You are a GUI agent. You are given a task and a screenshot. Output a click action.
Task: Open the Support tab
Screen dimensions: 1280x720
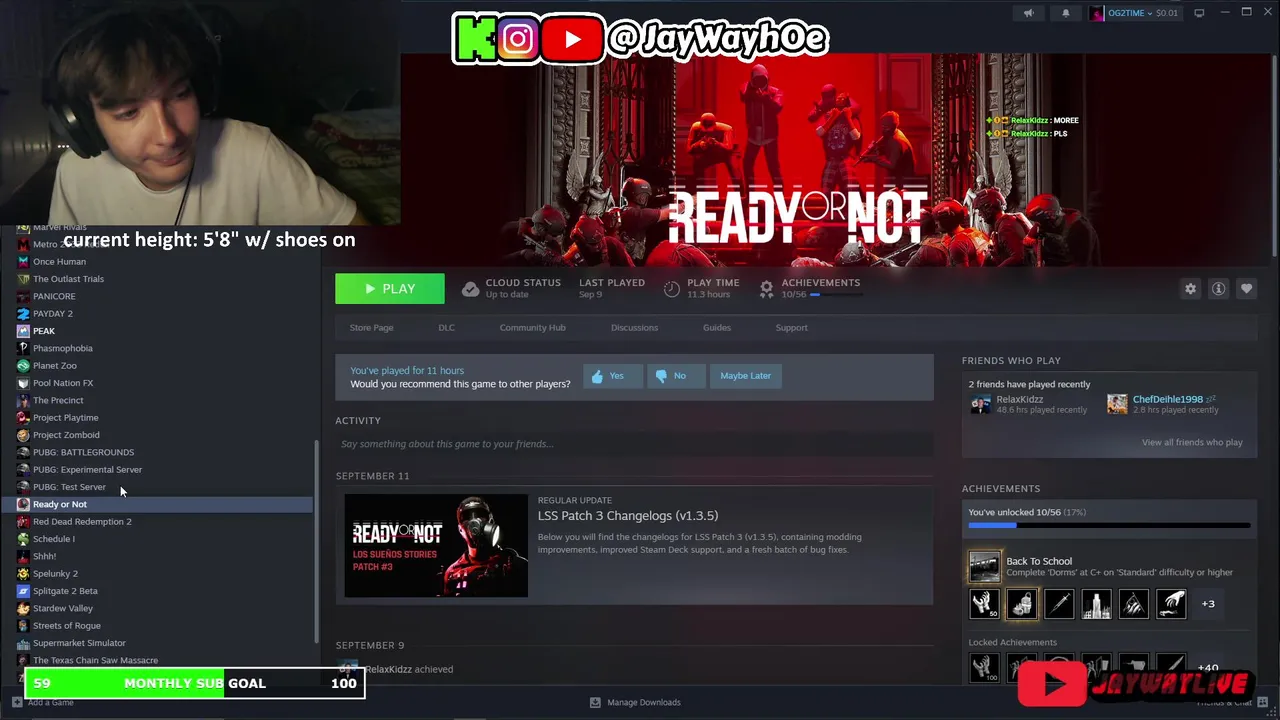pyautogui.click(x=791, y=328)
